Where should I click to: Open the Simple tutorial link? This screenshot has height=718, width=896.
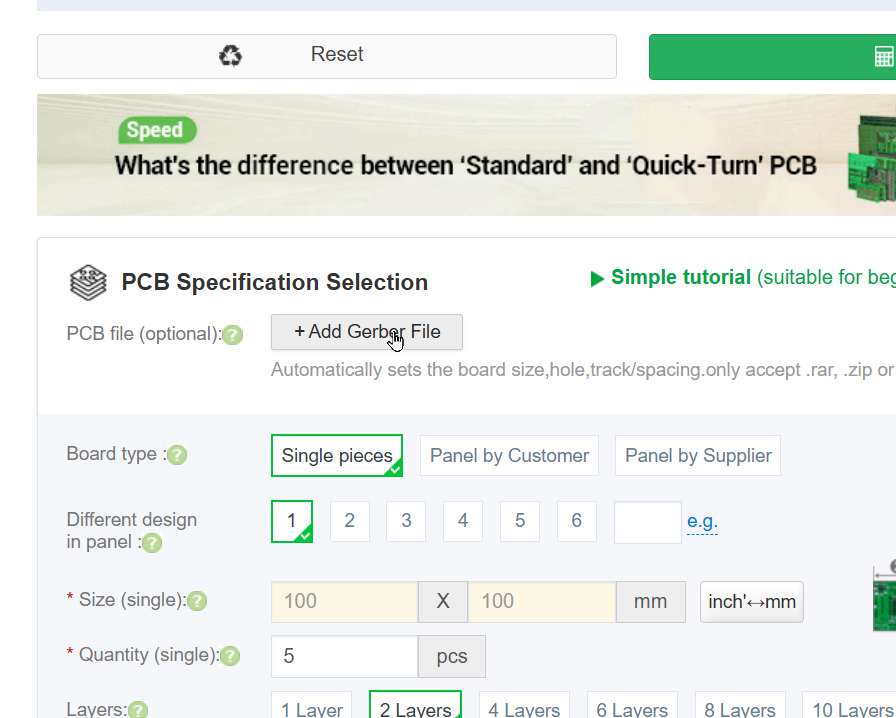(680, 278)
